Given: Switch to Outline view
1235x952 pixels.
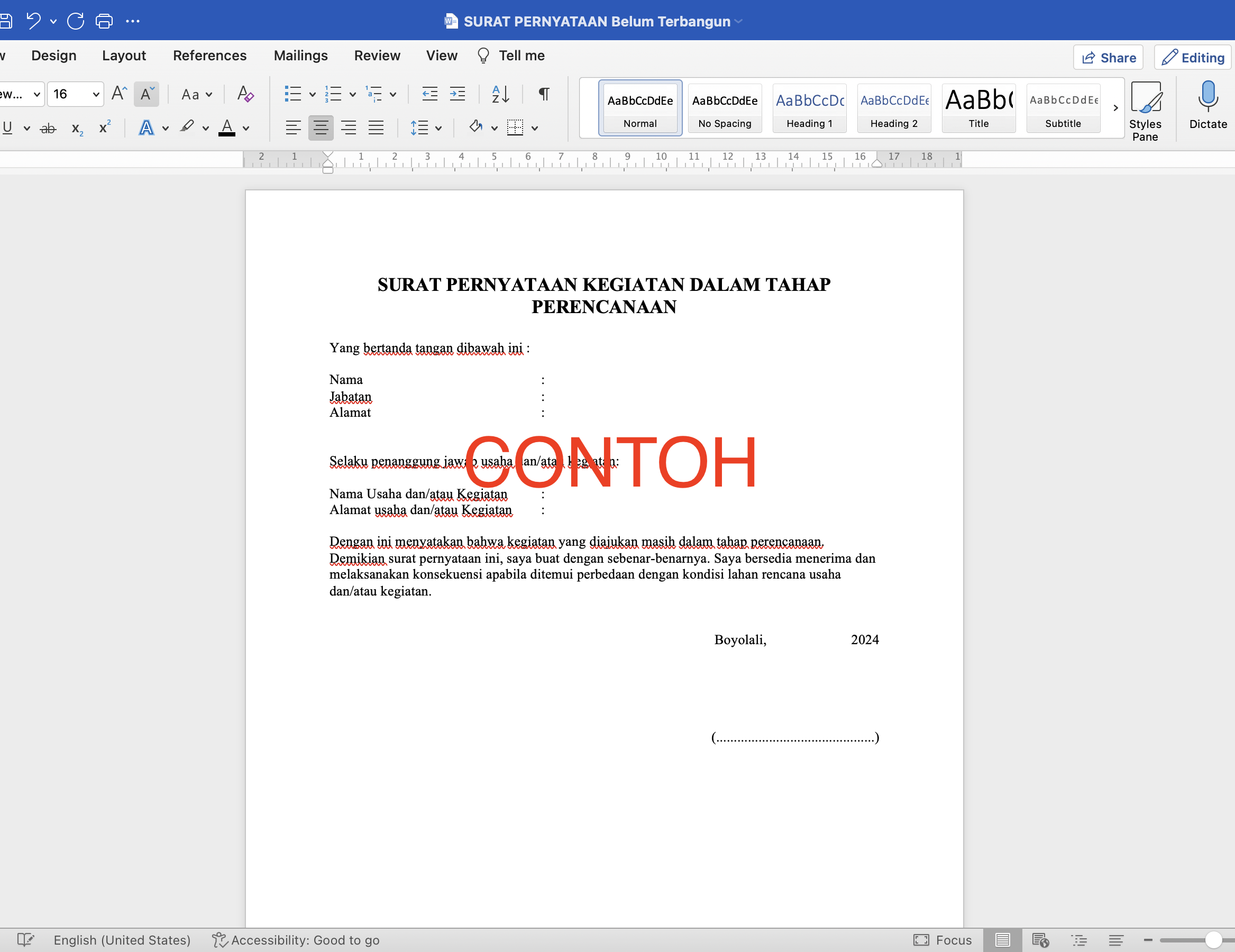Looking at the screenshot, I should pyautogui.click(x=1079, y=939).
